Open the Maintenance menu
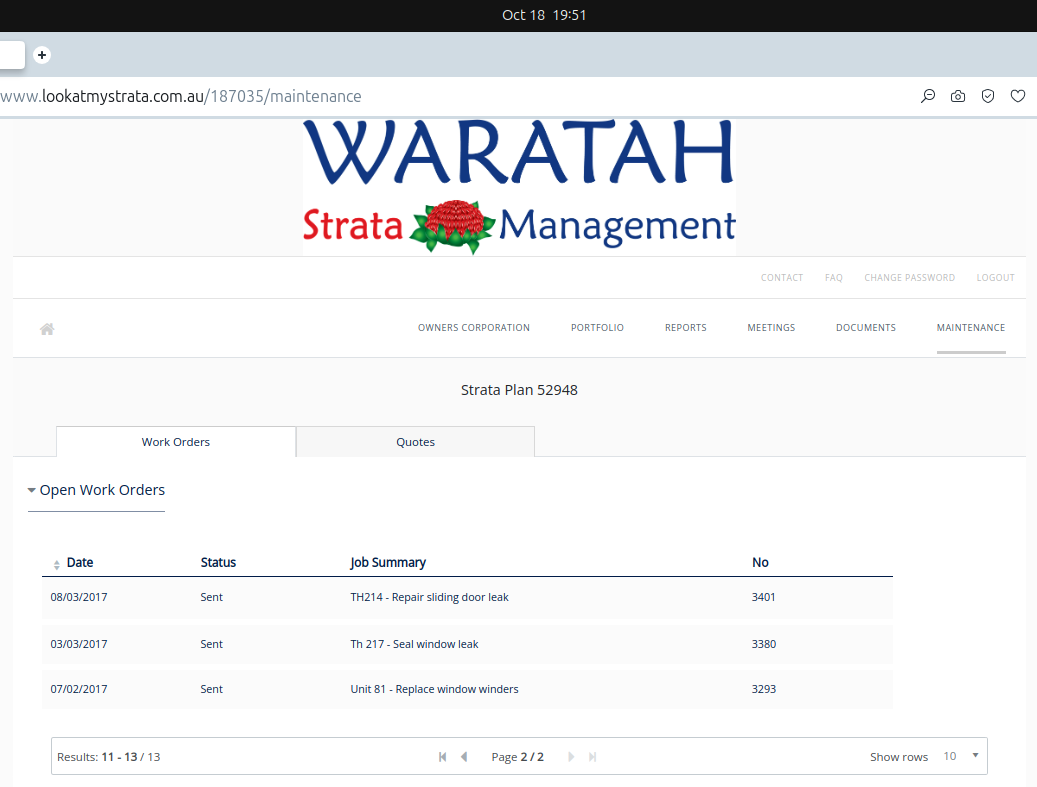1037x787 pixels. (971, 327)
